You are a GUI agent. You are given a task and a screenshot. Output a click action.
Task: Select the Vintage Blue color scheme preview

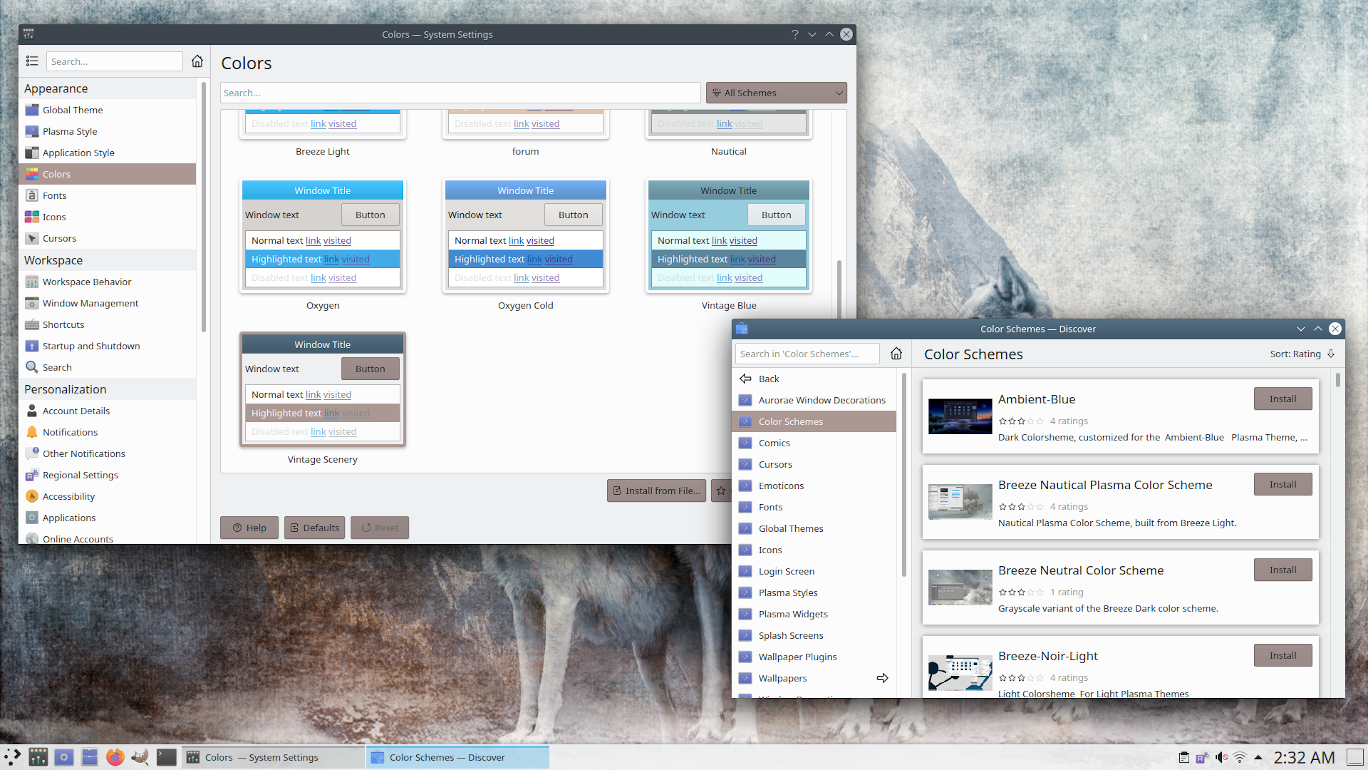click(x=728, y=236)
